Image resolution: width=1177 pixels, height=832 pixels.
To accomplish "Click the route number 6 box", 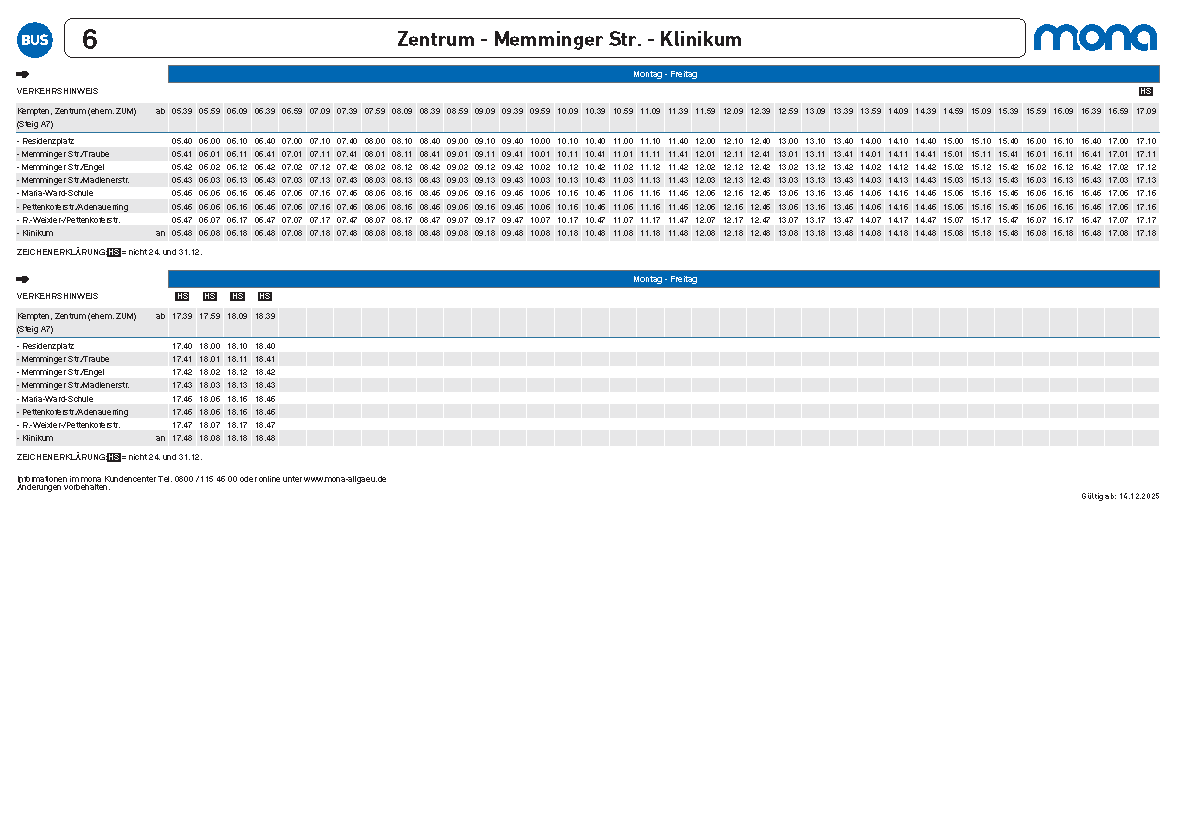I will coord(89,39).
